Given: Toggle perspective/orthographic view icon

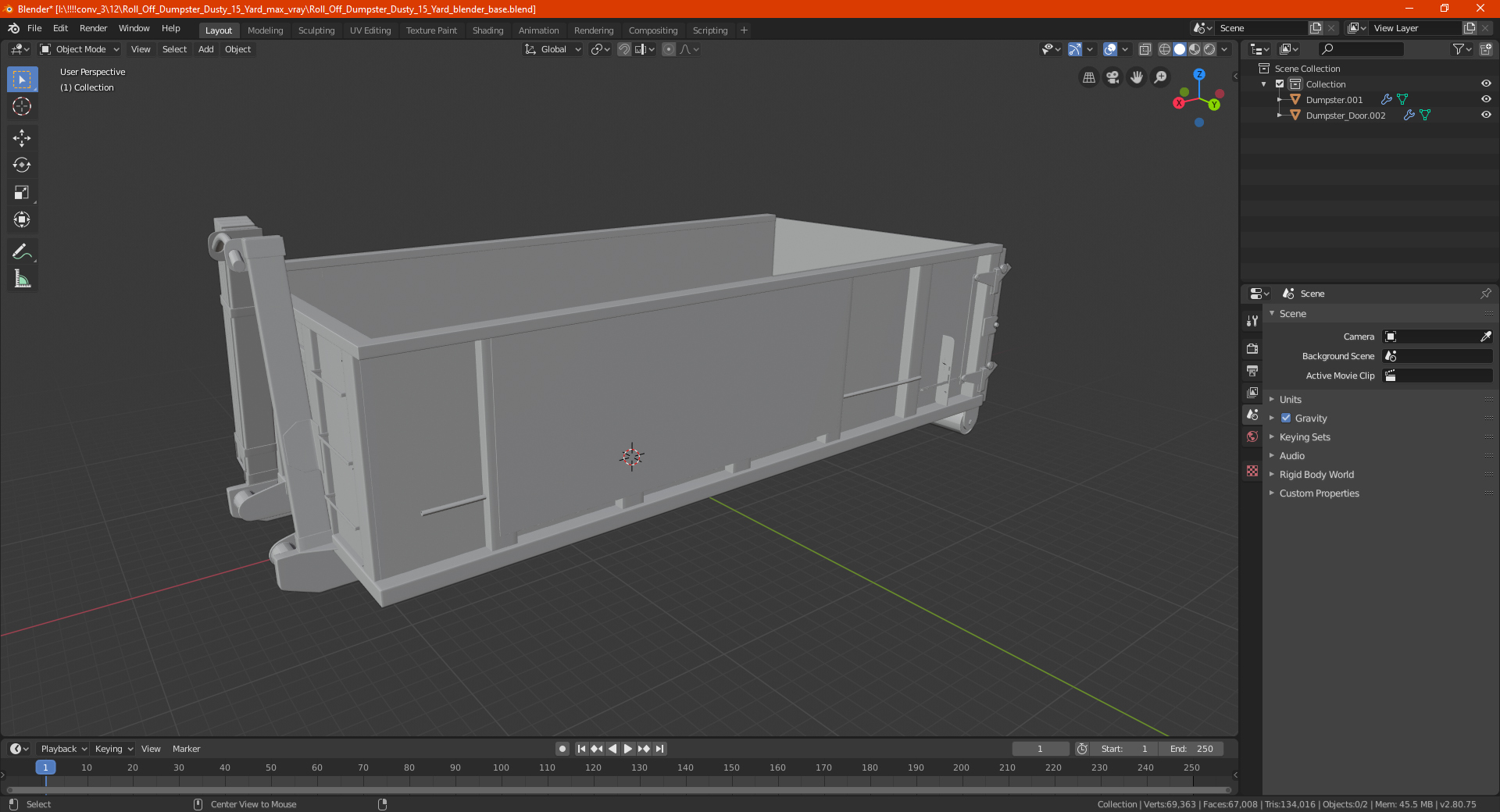Looking at the screenshot, I should 1089,77.
